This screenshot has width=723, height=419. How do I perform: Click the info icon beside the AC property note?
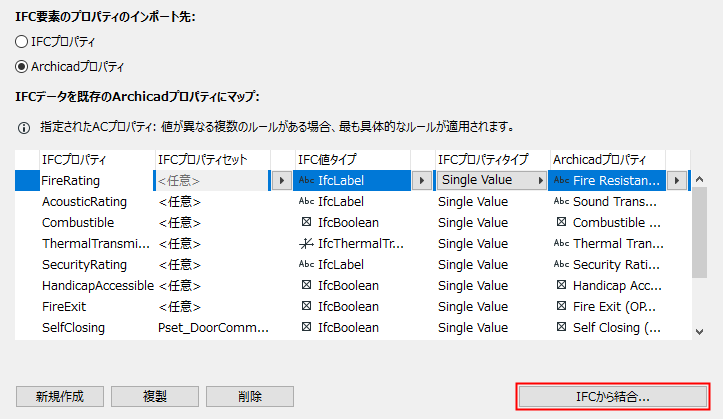point(23,128)
